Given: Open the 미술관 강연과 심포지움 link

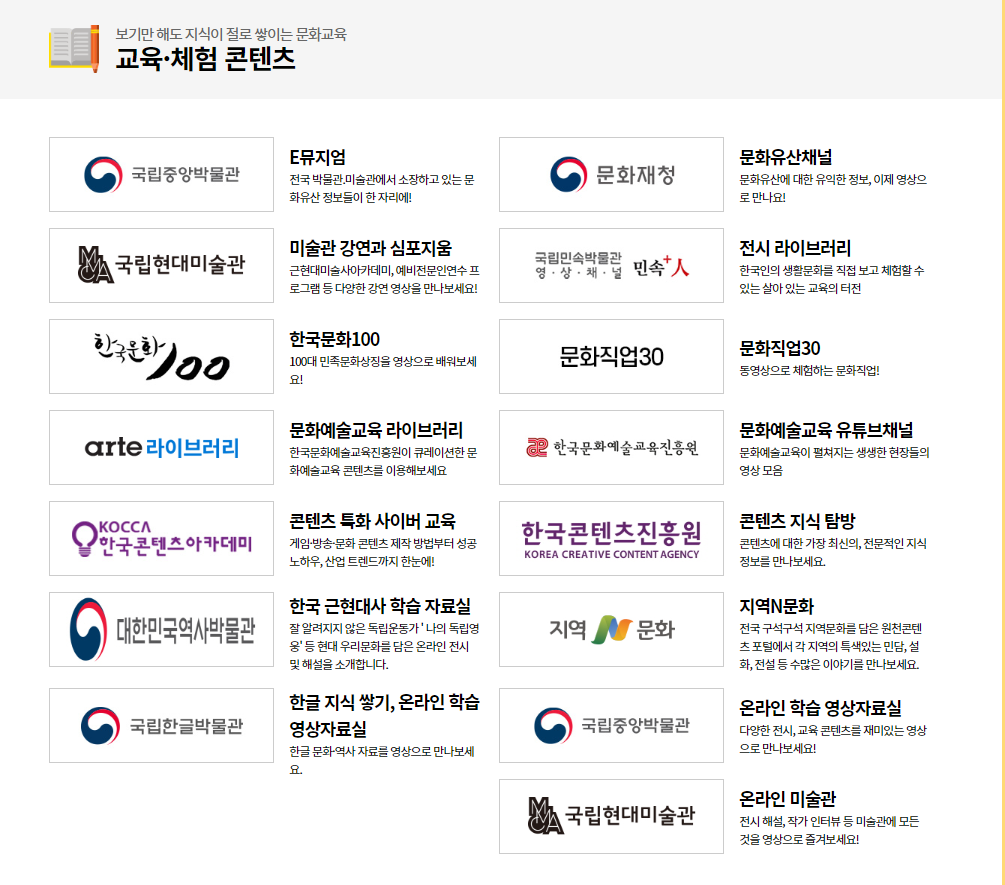Looking at the screenshot, I should 370,248.
